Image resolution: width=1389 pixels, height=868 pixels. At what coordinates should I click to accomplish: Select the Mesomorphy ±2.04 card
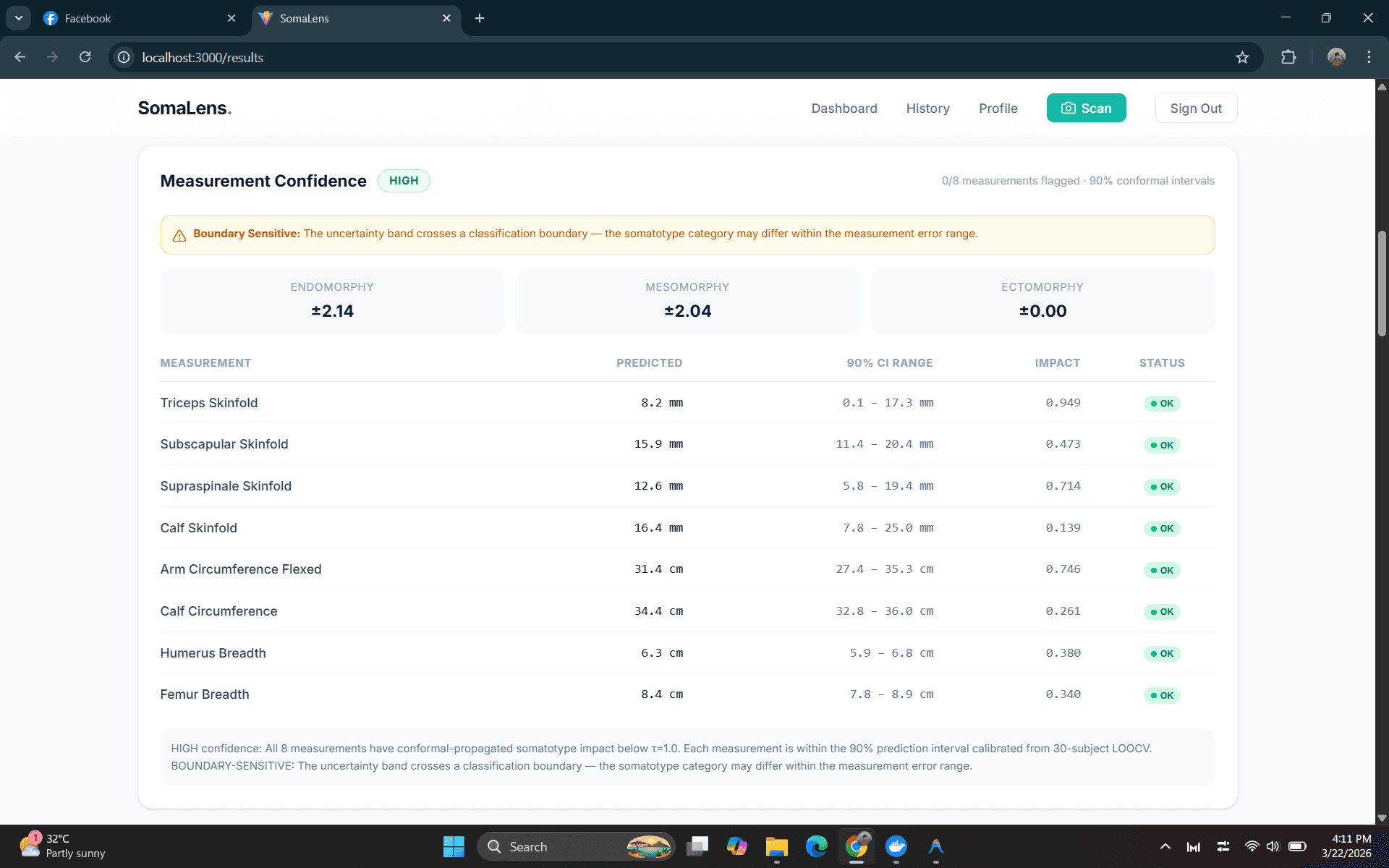[x=687, y=301]
